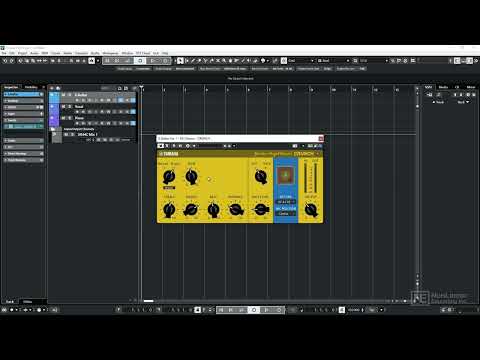Open the Rack dropdown in right zone
This screenshot has height=360, width=480.
[463, 102]
